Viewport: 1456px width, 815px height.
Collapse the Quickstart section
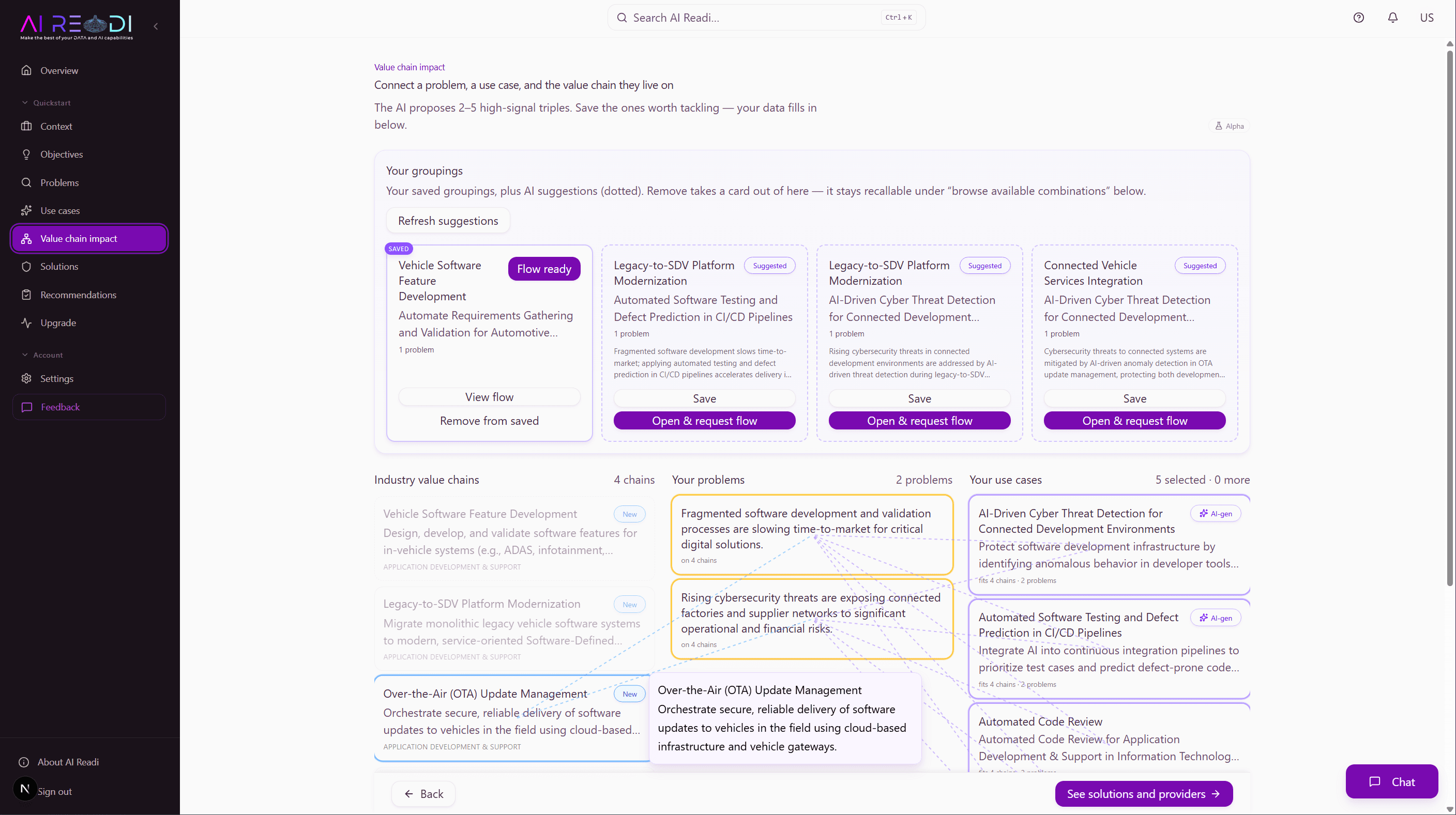point(46,103)
